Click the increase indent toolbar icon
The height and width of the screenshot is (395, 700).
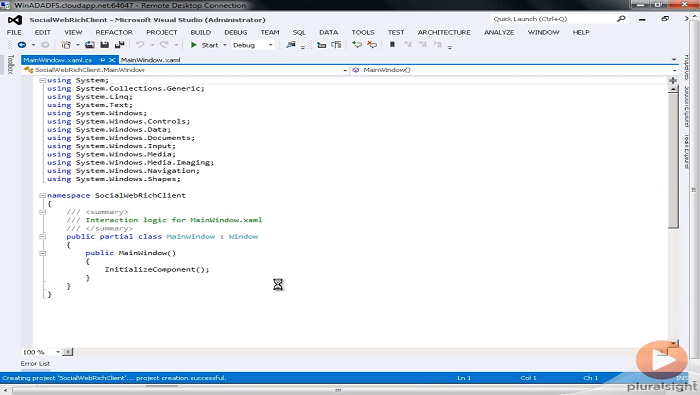coord(336,45)
